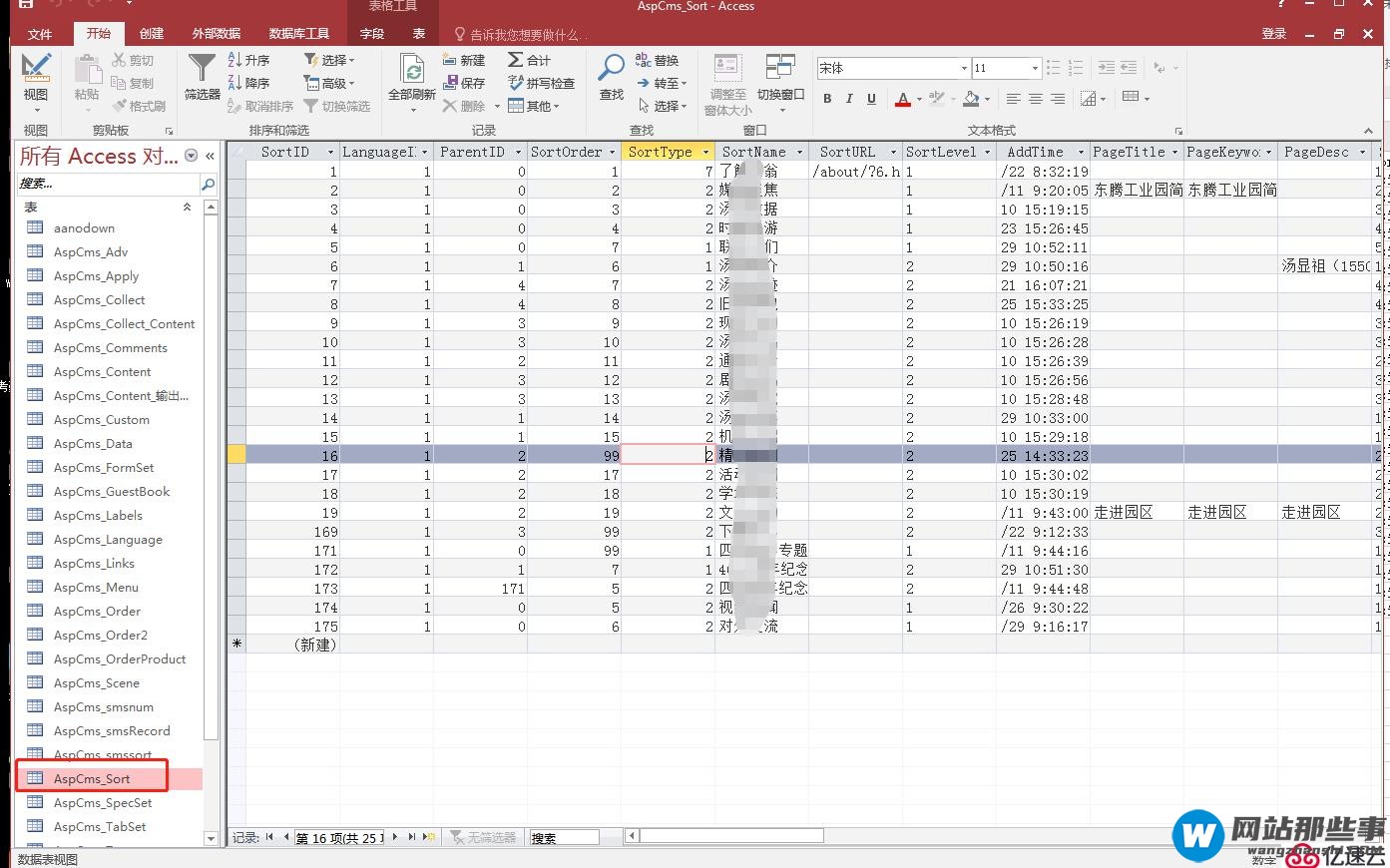Go to first record navigation arrow
Viewport: 1390px width, 868px height.
pyautogui.click(x=269, y=837)
